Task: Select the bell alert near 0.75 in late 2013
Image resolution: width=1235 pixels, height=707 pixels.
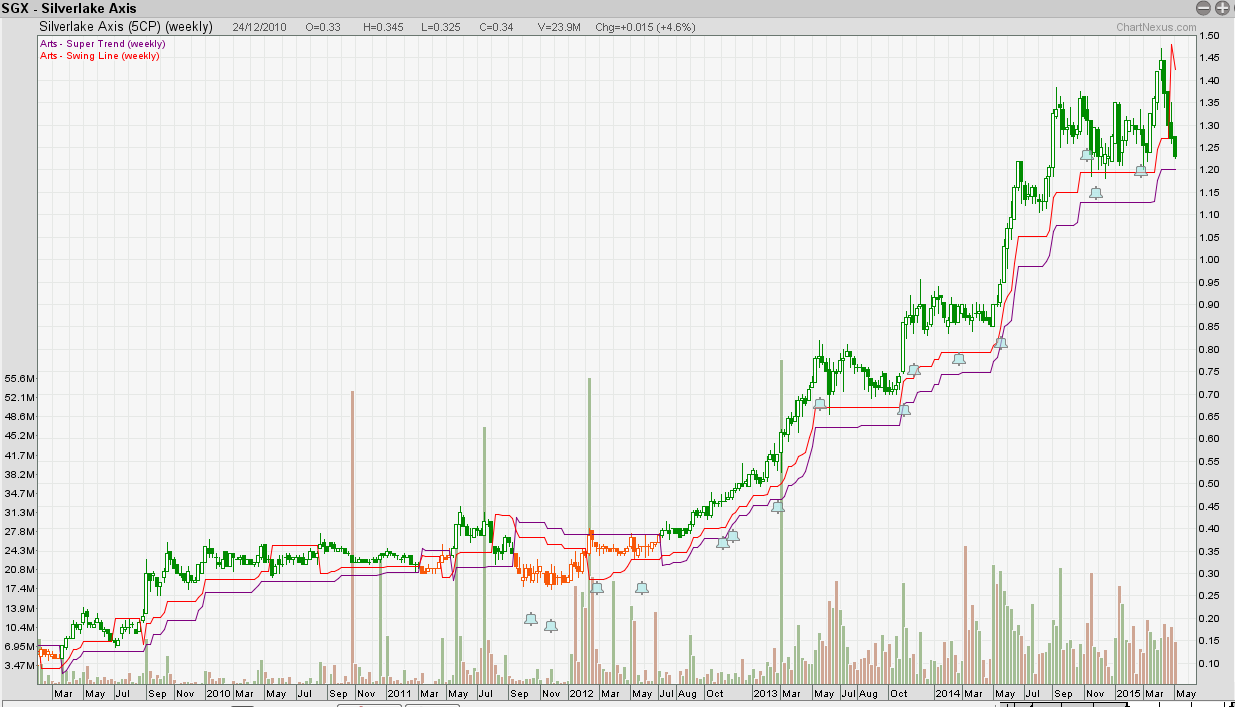Action: tap(913, 370)
